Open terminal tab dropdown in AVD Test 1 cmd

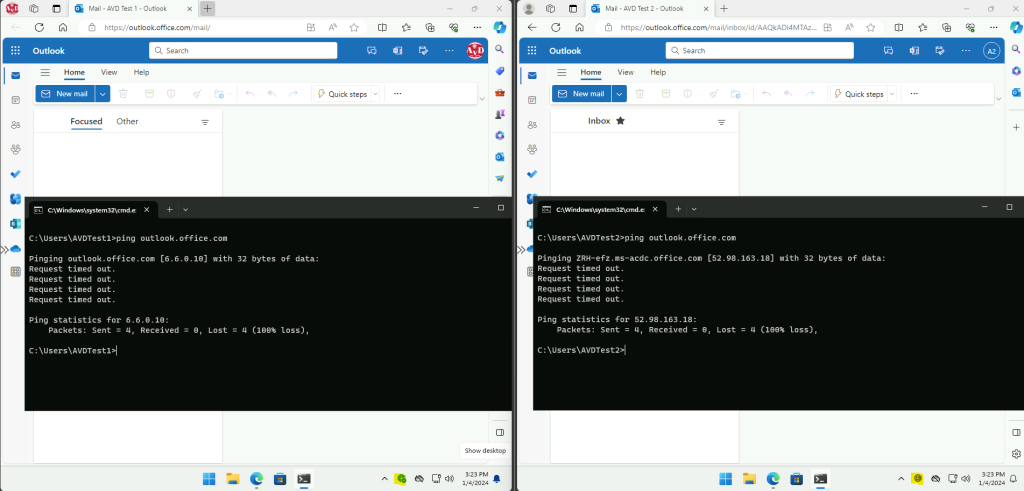point(185,210)
